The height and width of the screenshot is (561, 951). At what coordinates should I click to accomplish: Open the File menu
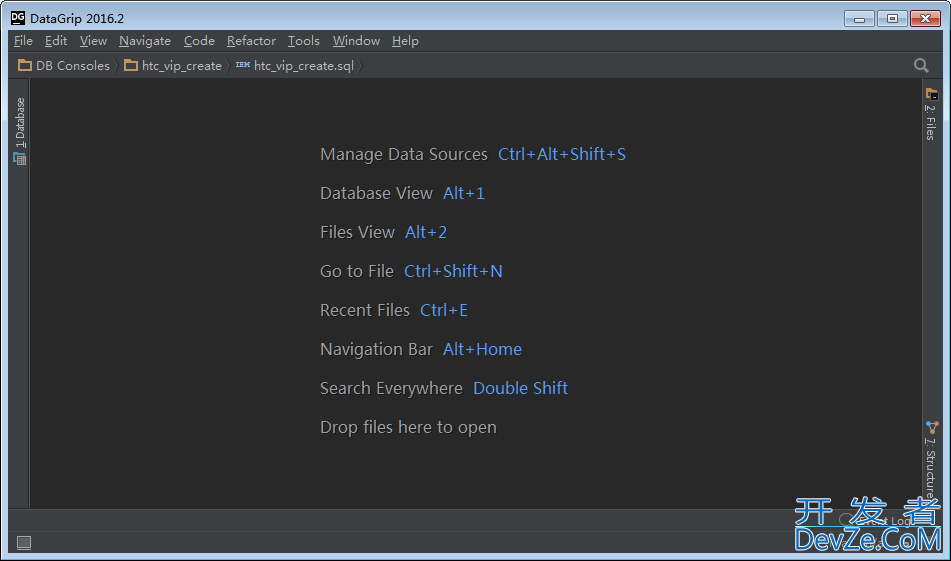pos(23,41)
